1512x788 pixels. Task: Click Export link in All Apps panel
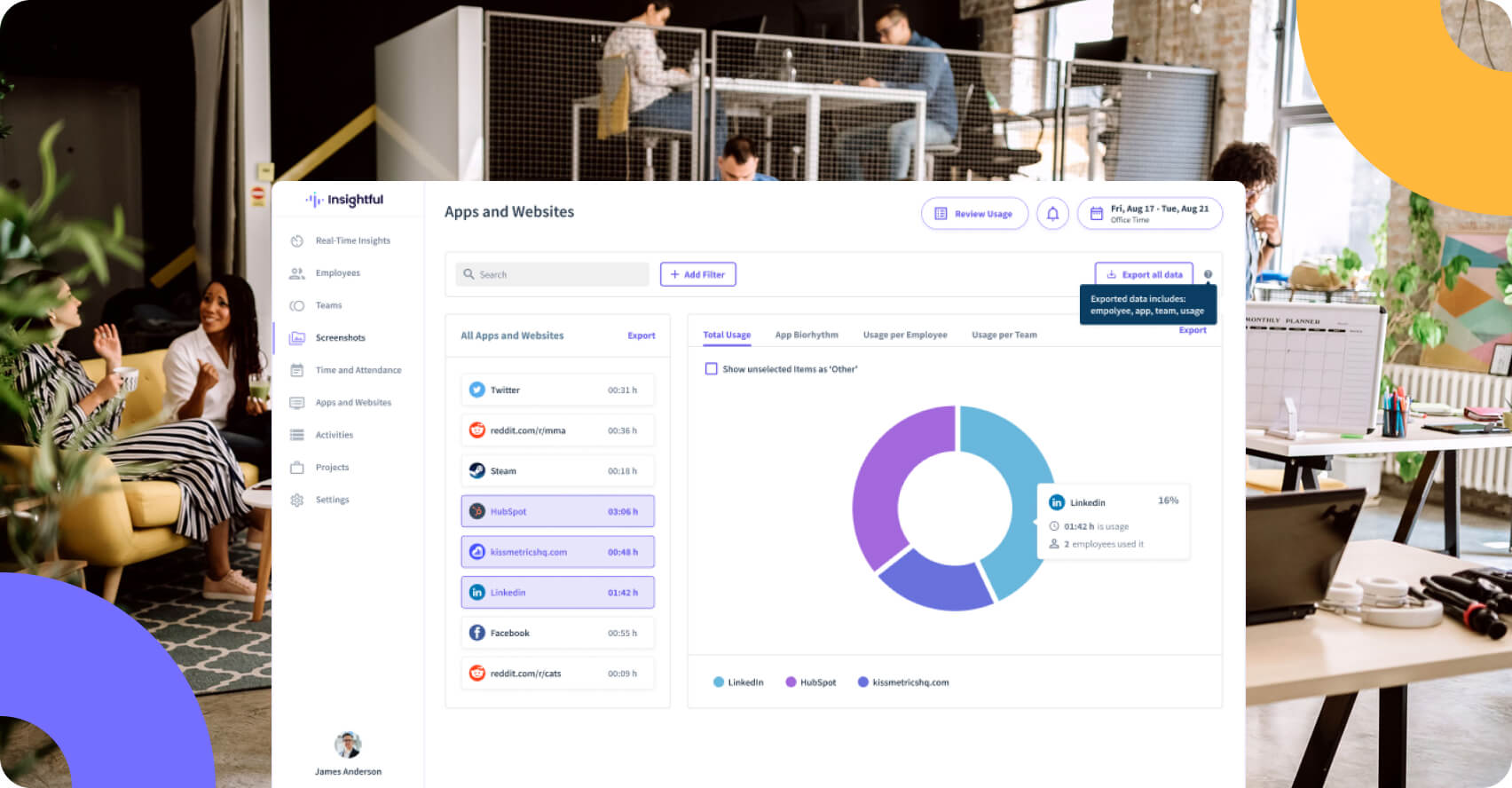642,336
